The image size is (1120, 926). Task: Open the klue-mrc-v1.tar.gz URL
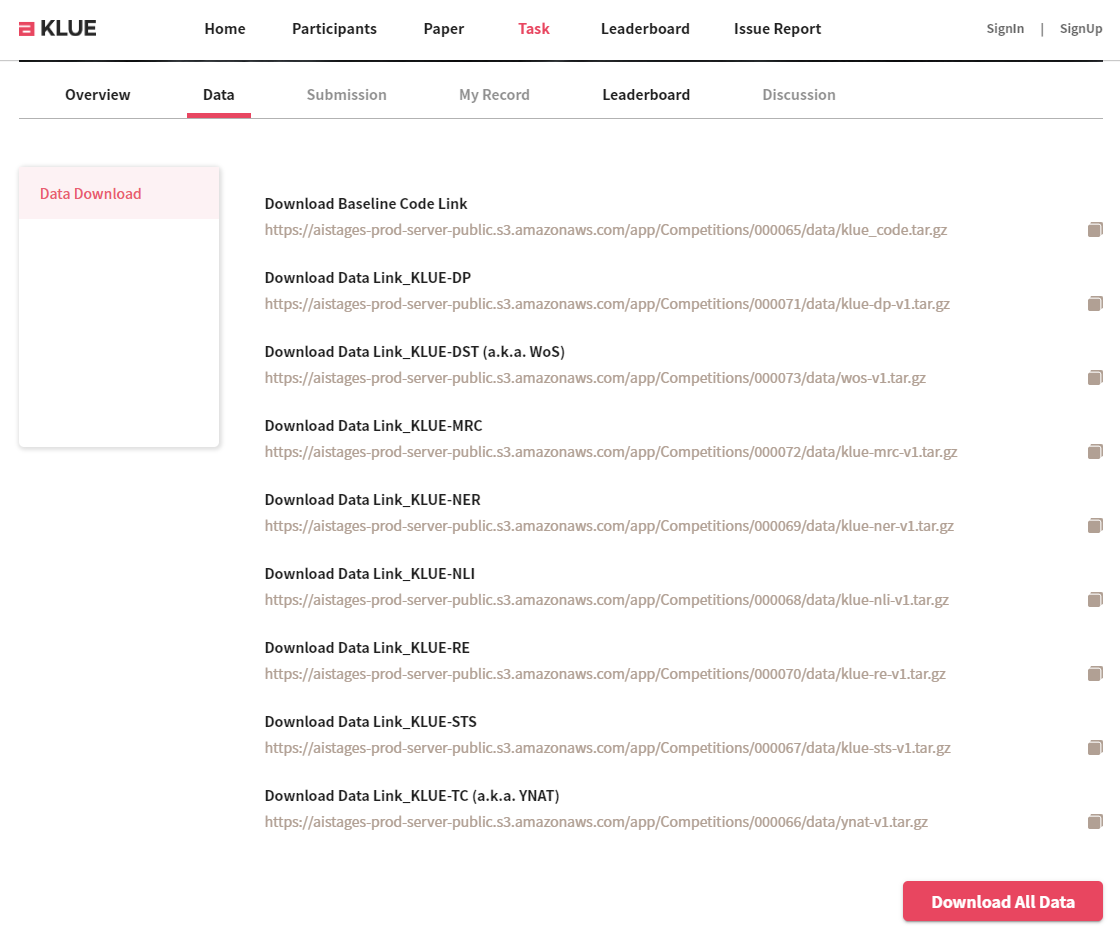[x=610, y=452]
